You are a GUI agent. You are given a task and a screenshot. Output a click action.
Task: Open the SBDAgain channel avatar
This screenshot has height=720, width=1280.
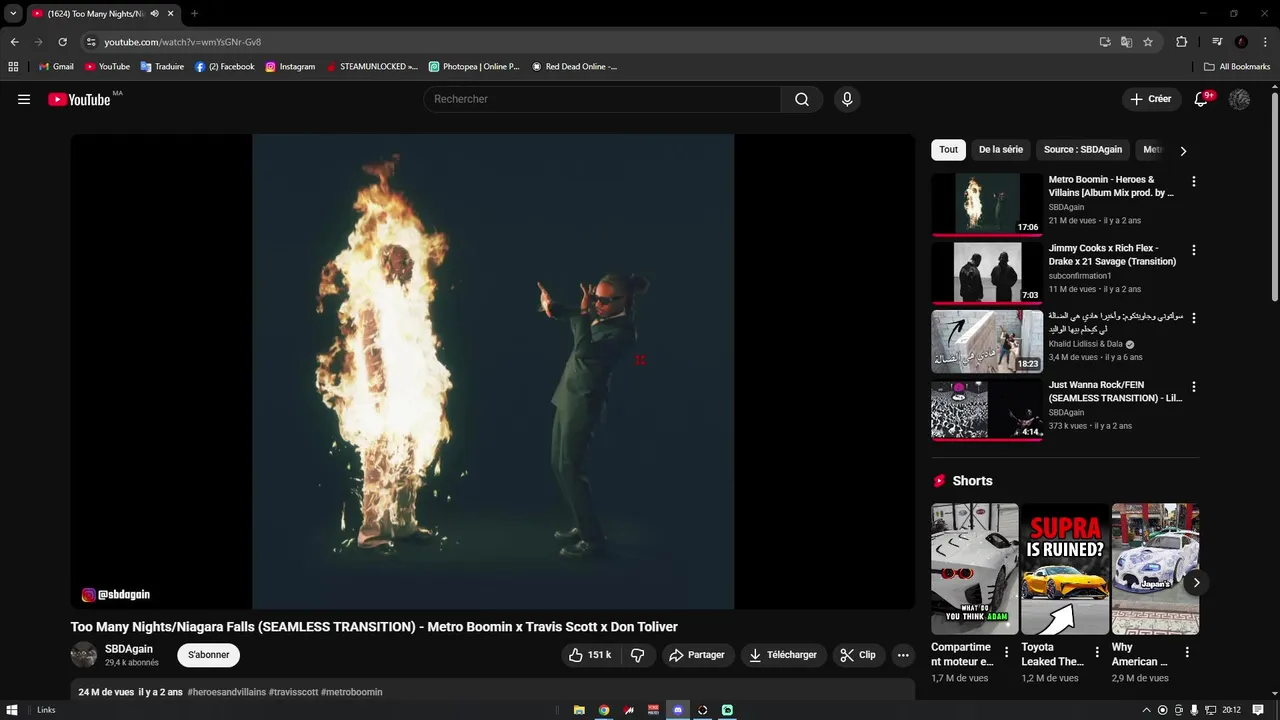tap(84, 655)
